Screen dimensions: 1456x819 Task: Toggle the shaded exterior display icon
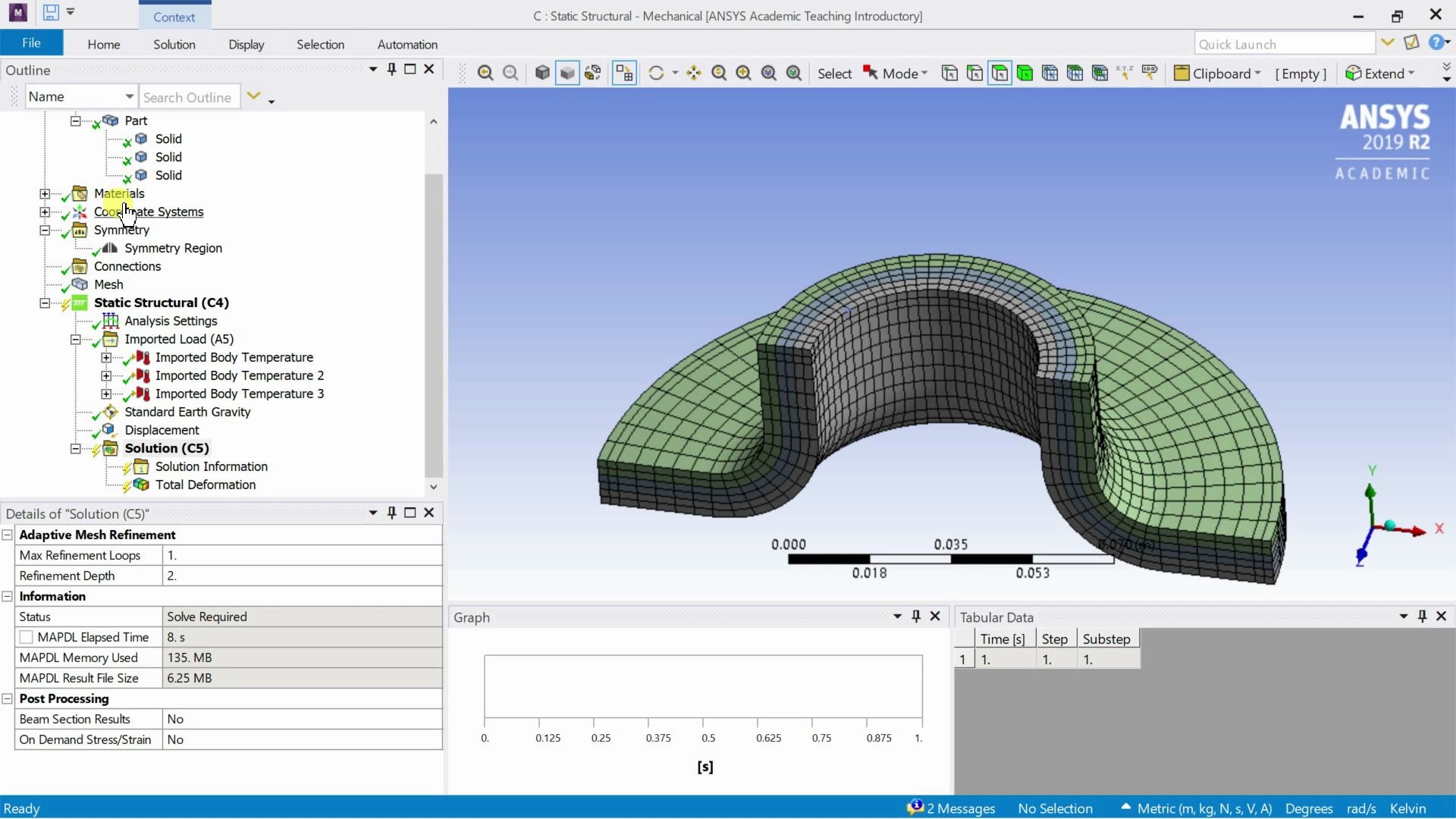click(x=567, y=73)
